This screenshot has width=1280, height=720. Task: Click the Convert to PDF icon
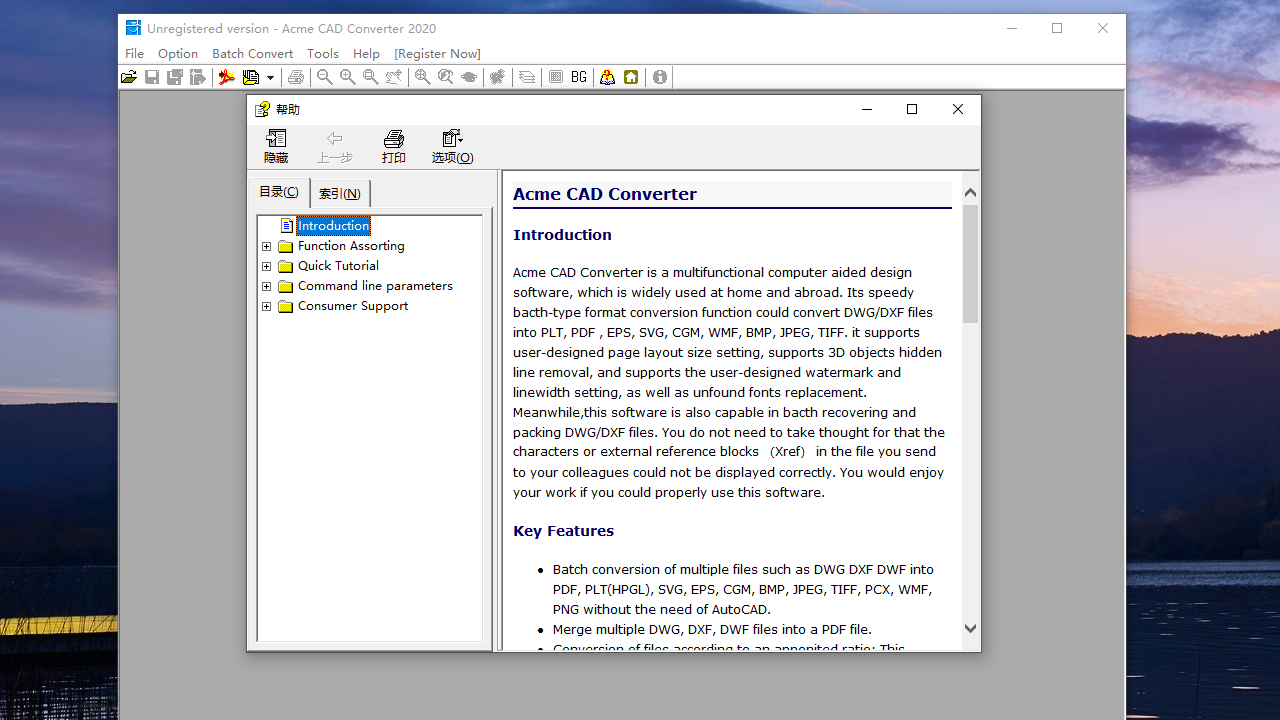point(227,77)
